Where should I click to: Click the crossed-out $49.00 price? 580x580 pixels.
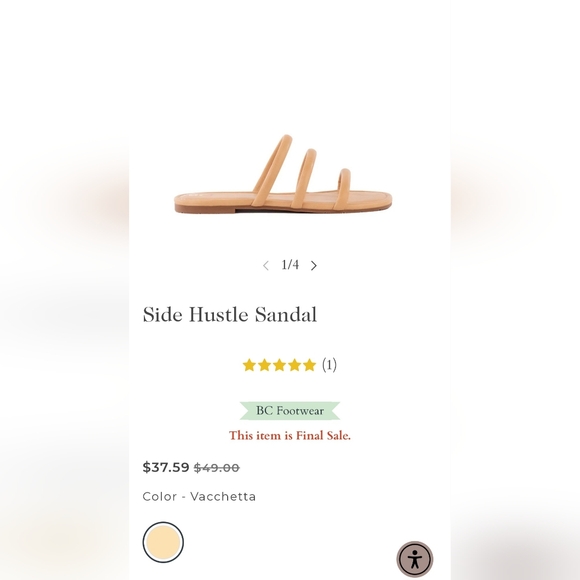pos(217,468)
